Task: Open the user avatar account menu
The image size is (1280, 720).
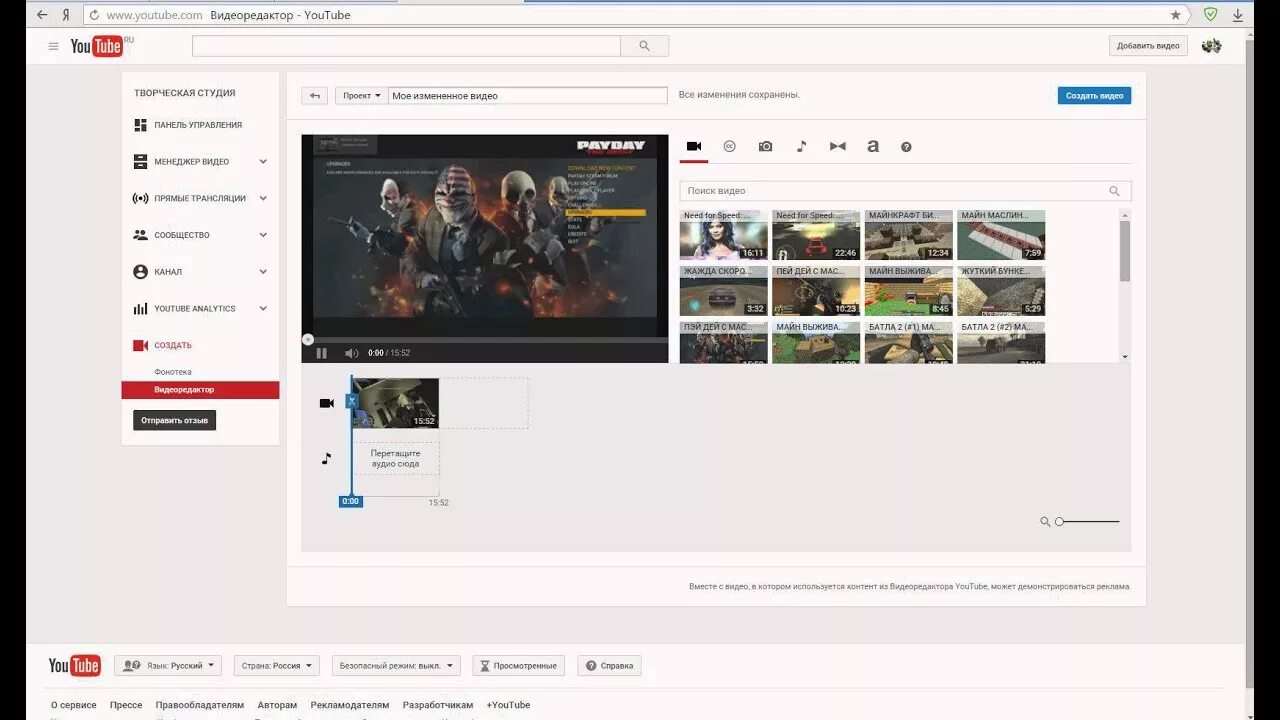Action: pos(1211,46)
